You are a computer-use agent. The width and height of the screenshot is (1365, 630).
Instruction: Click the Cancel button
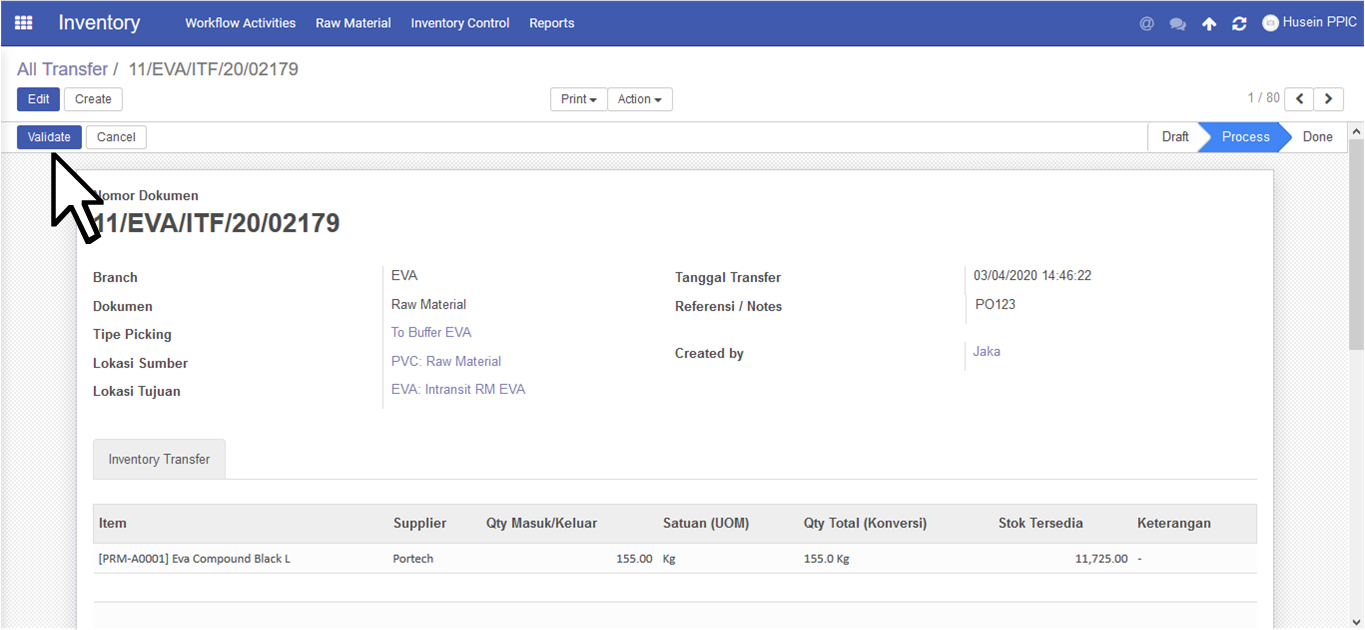click(116, 137)
